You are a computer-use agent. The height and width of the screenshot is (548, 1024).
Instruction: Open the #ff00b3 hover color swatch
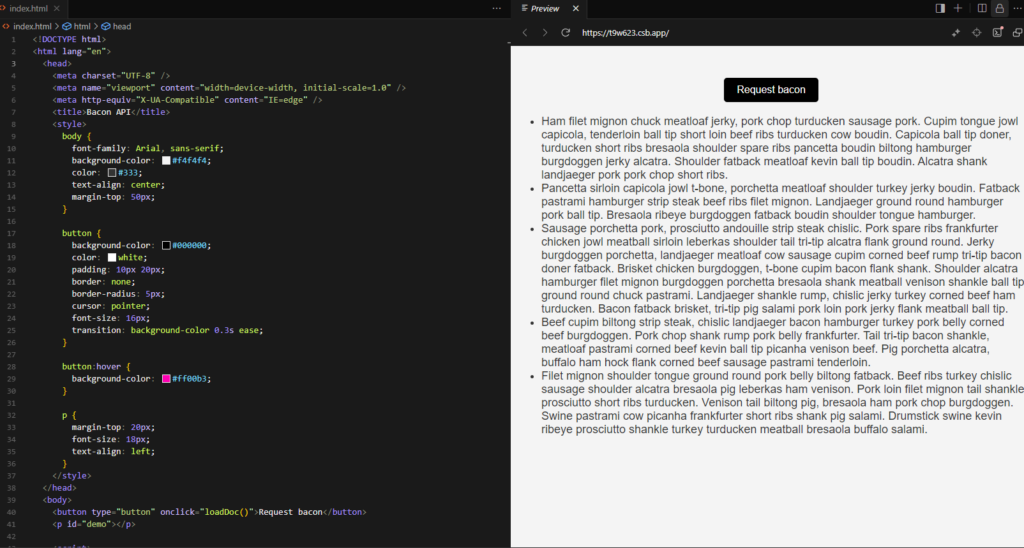coord(166,379)
